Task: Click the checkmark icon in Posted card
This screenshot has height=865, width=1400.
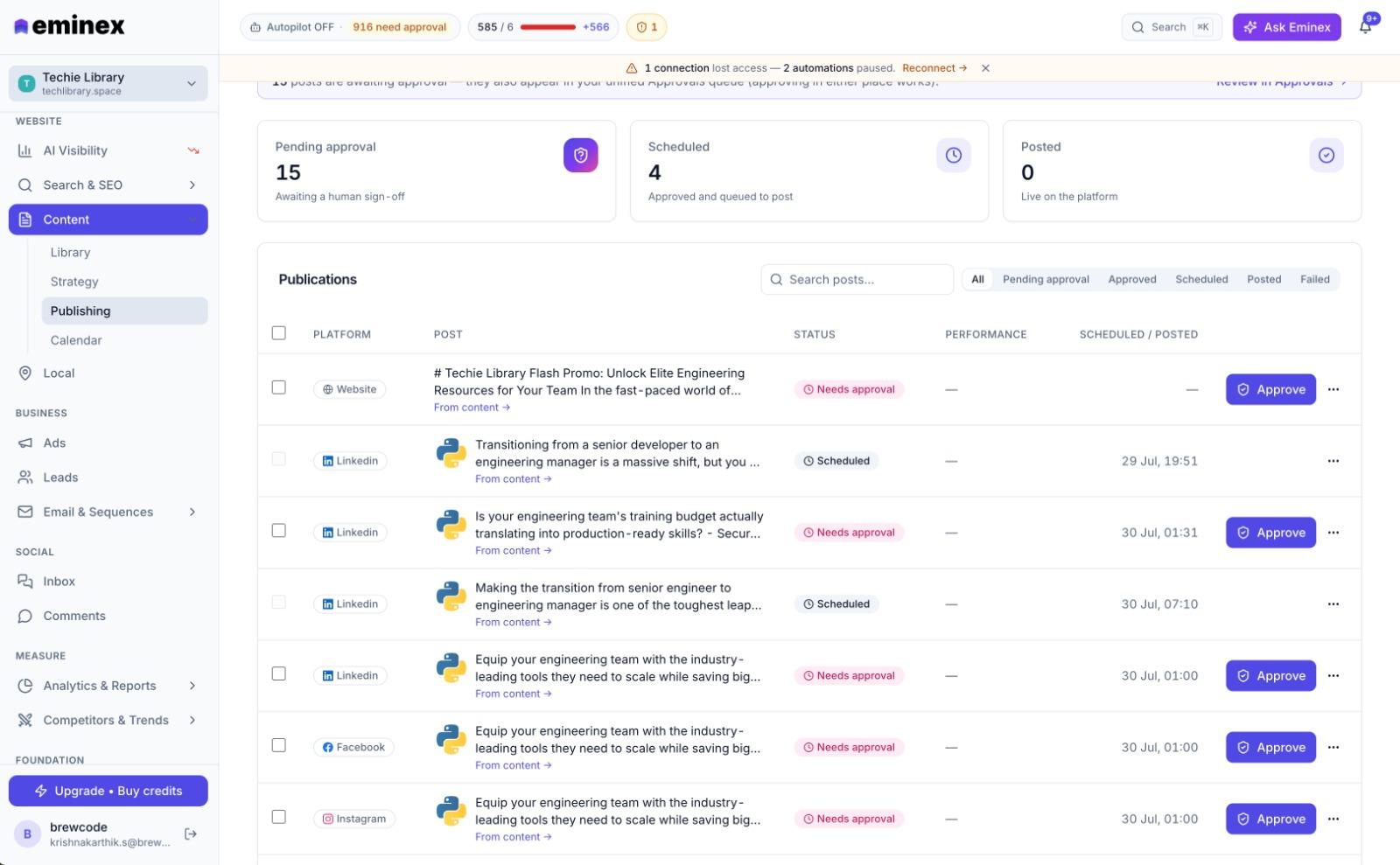Action: [x=1326, y=155]
